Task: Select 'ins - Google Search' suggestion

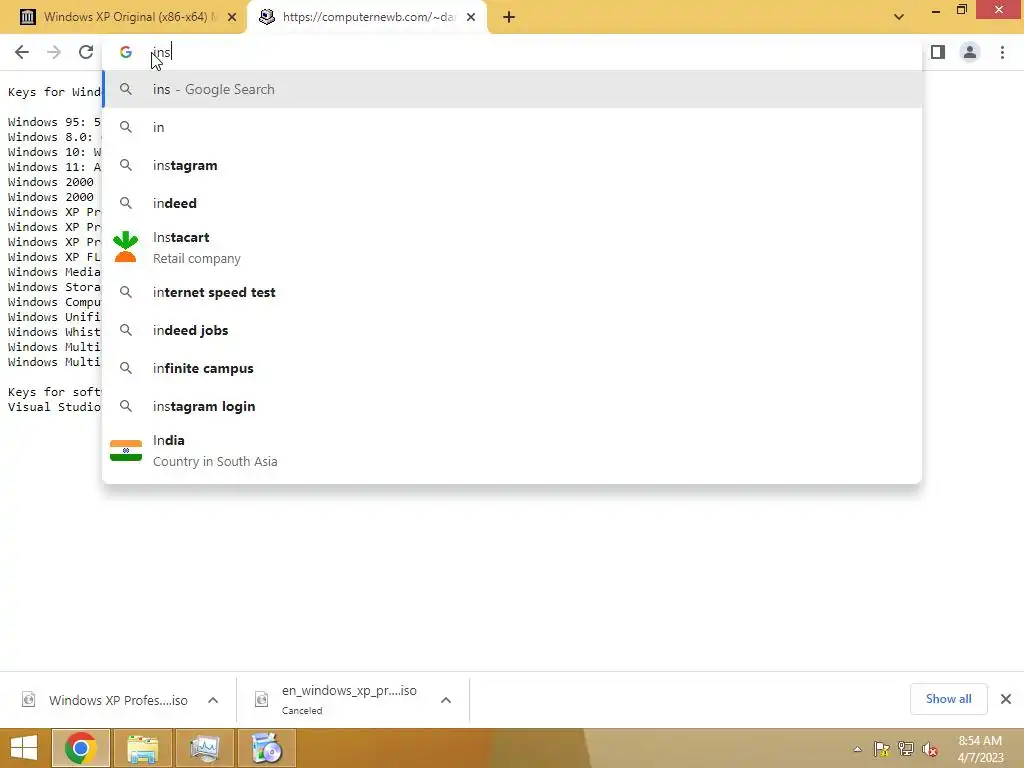Action: (513, 89)
